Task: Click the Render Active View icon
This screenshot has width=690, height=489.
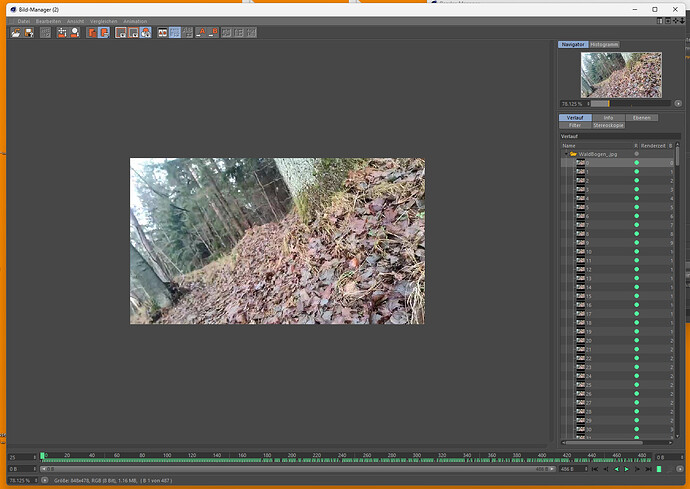Action: [75, 33]
